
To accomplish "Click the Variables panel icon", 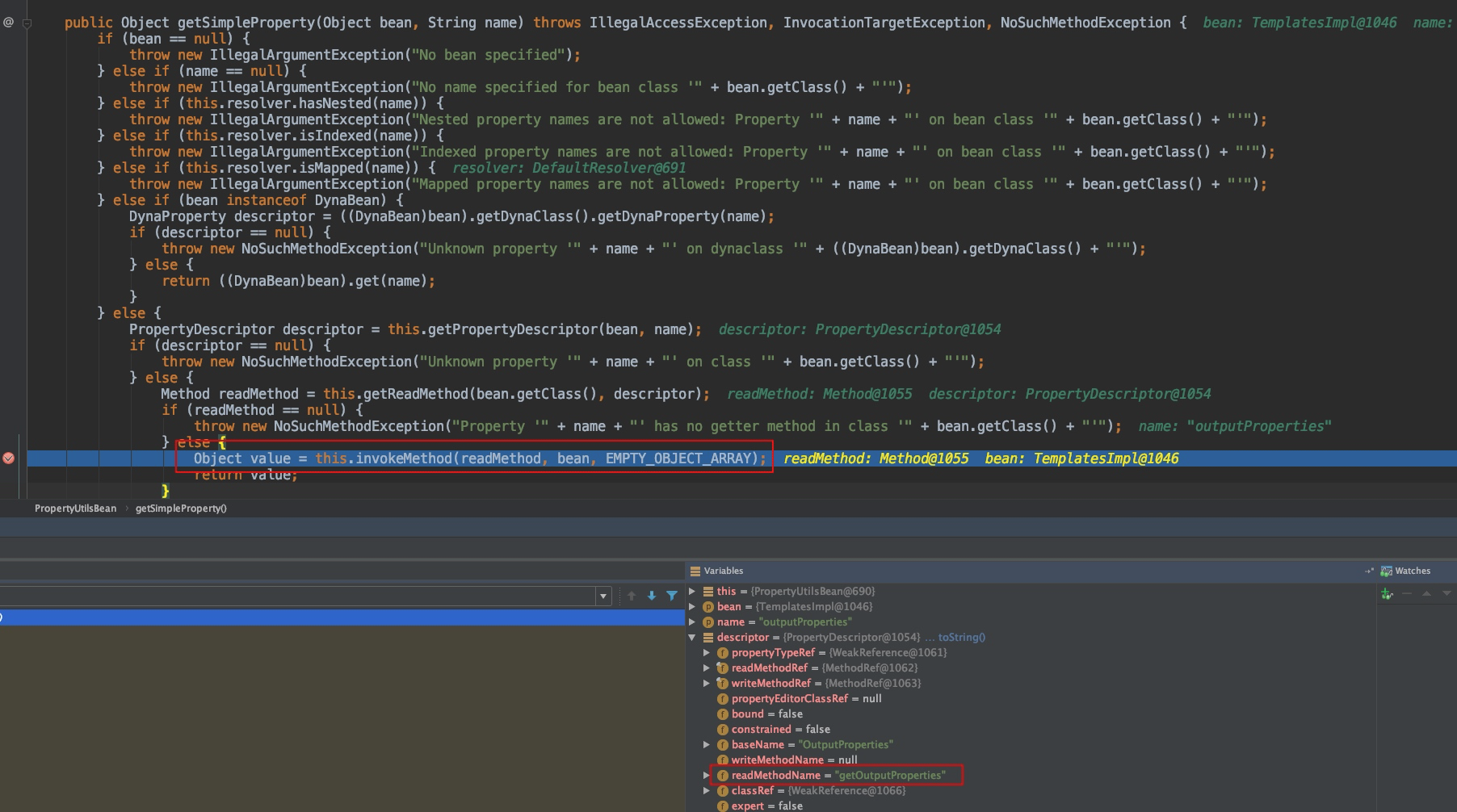I will tap(695, 571).
